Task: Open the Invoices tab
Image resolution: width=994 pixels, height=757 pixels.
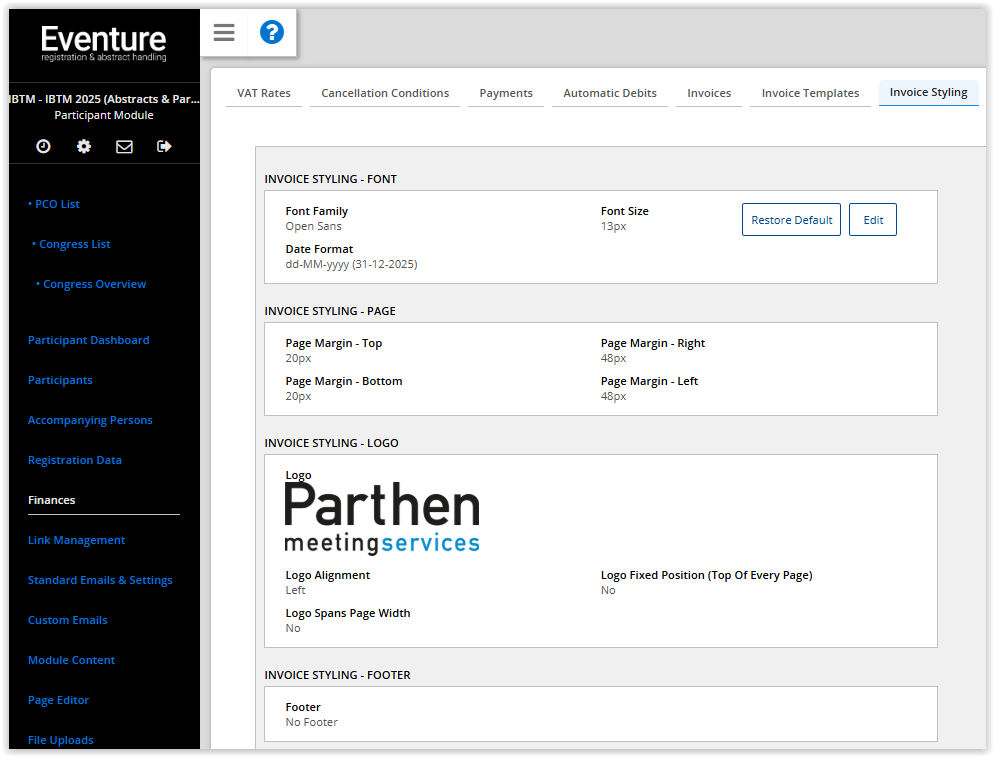Action: coord(709,93)
